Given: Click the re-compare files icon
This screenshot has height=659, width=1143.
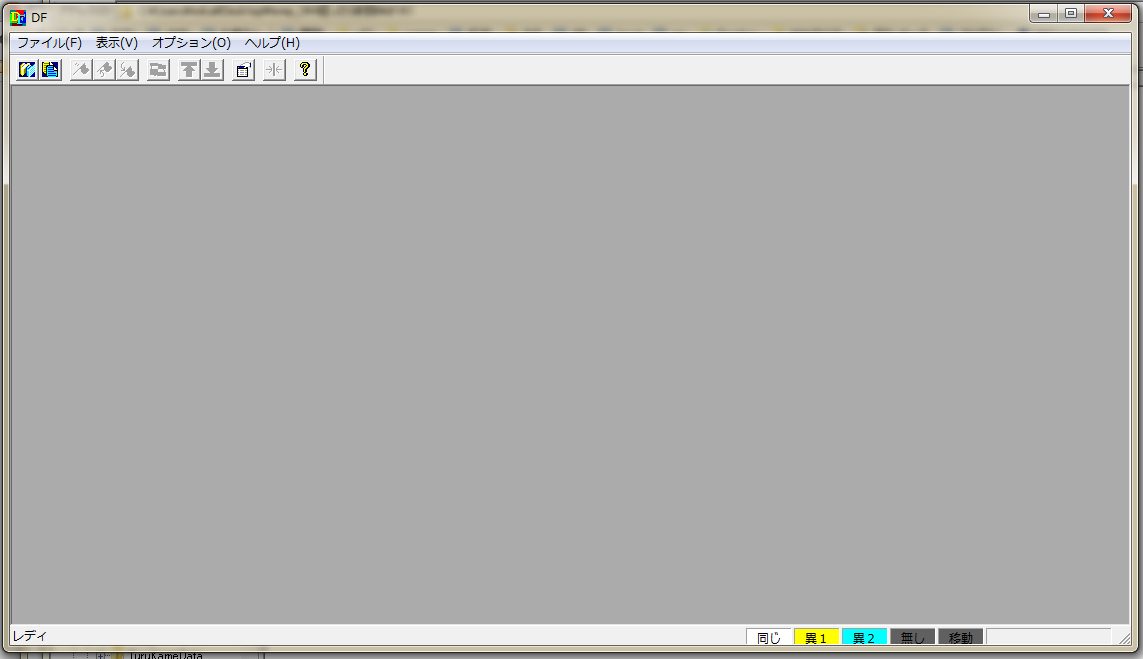Looking at the screenshot, I should pos(157,69).
